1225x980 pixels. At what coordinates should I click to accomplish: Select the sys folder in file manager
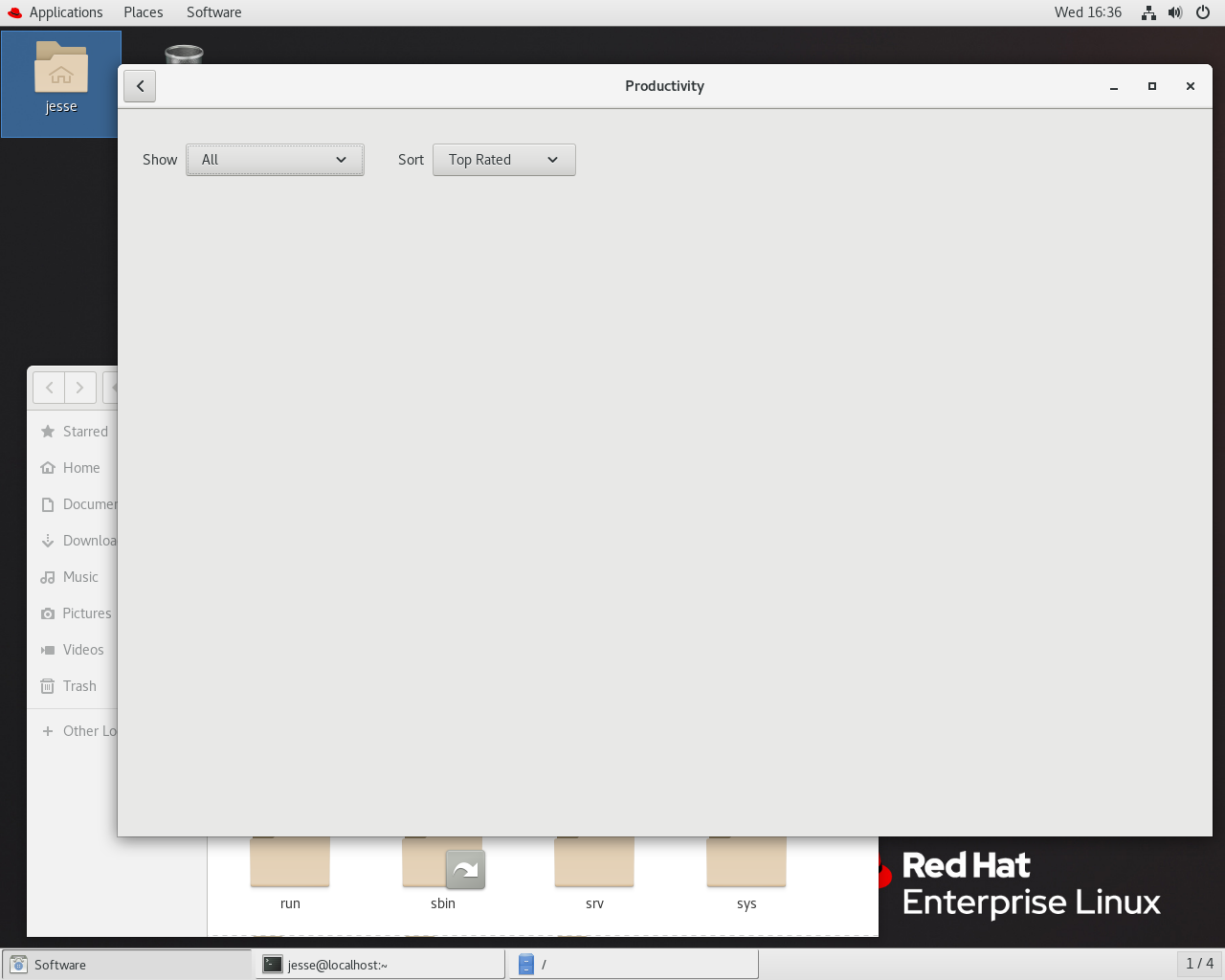(x=746, y=874)
